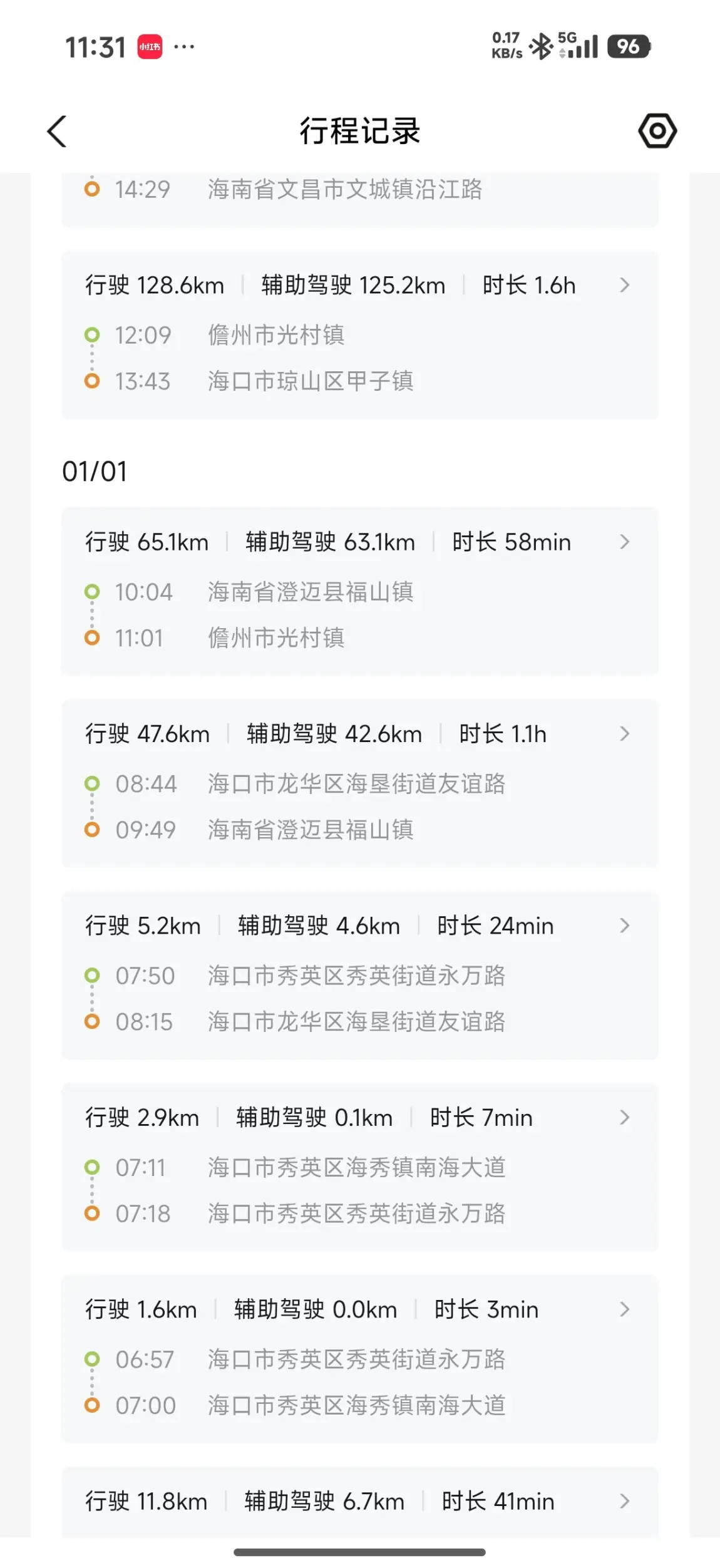Open the 5.2km trip chevron
This screenshot has height=1568, width=720.
tap(624, 926)
